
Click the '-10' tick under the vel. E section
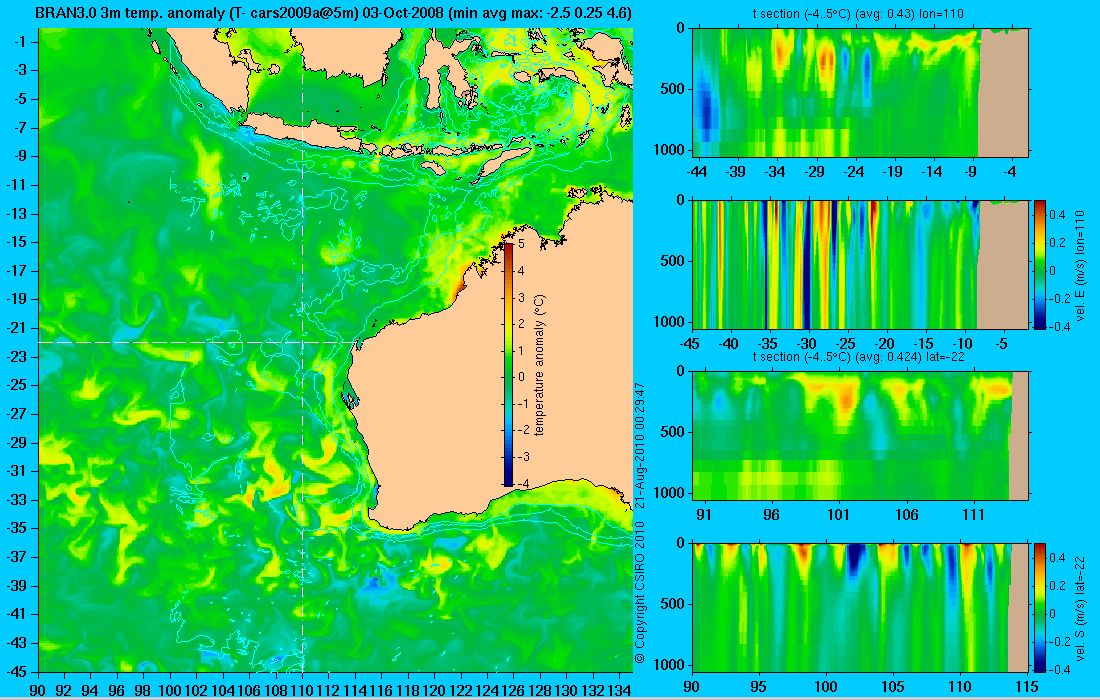(x=963, y=344)
